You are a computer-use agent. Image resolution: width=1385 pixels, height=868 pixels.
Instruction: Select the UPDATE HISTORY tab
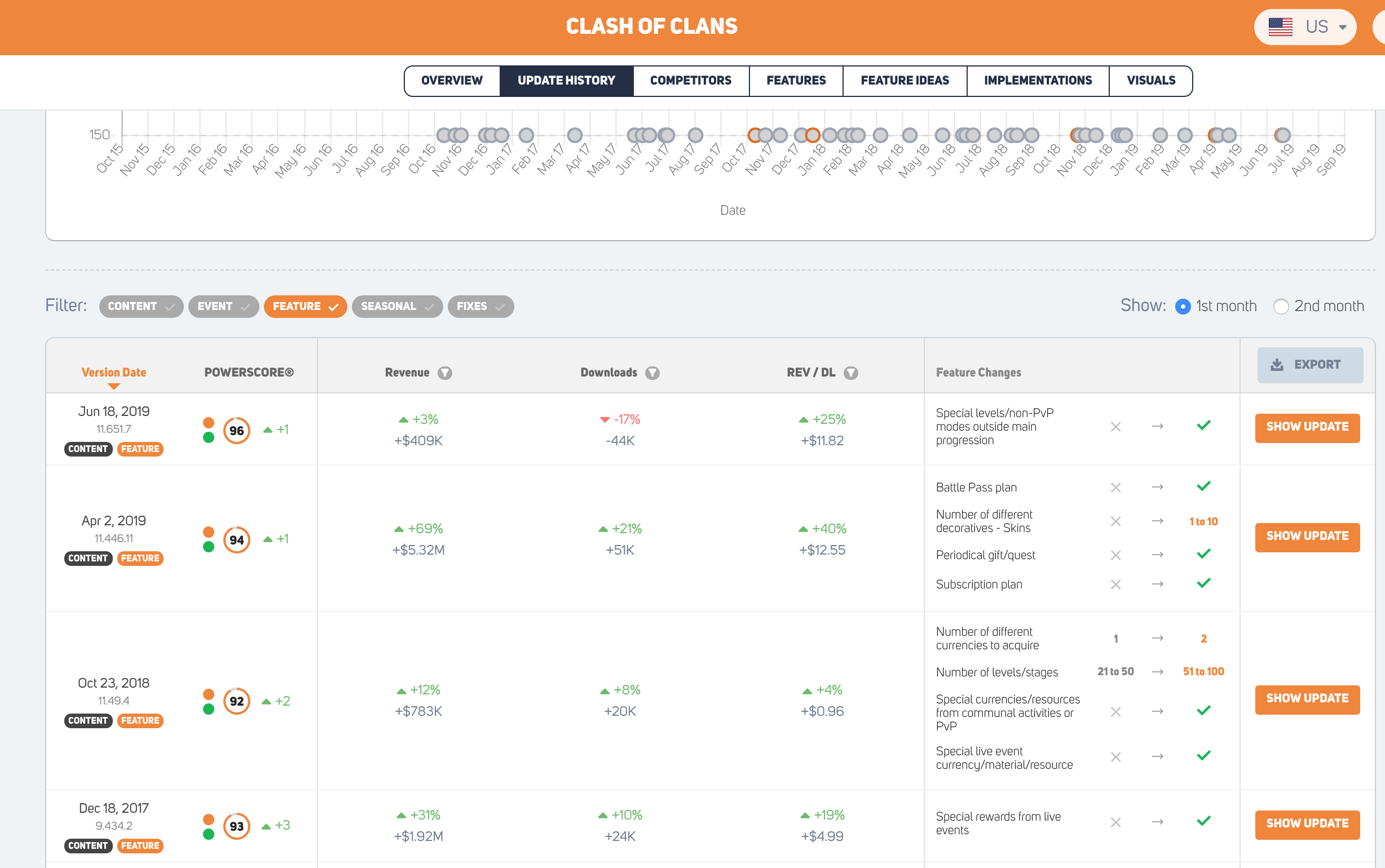[566, 81]
